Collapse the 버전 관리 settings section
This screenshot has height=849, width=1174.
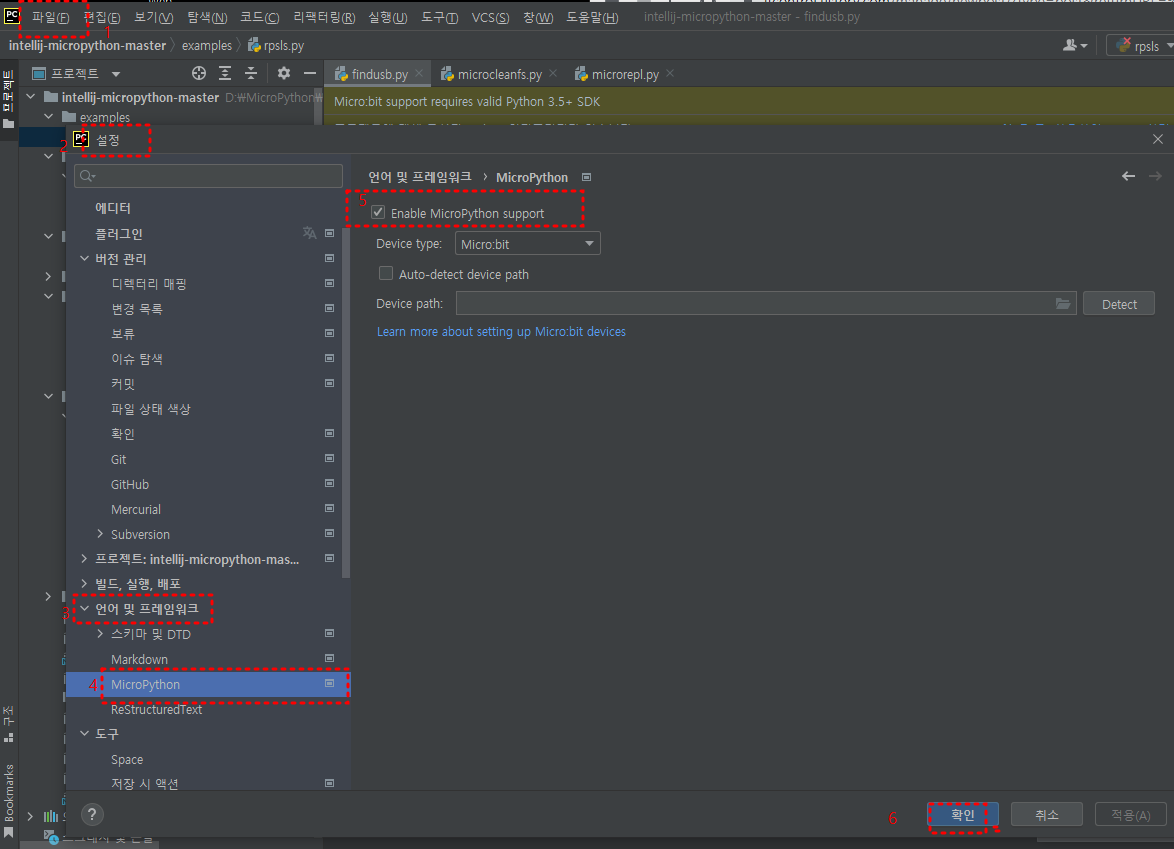[x=84, y=258]
